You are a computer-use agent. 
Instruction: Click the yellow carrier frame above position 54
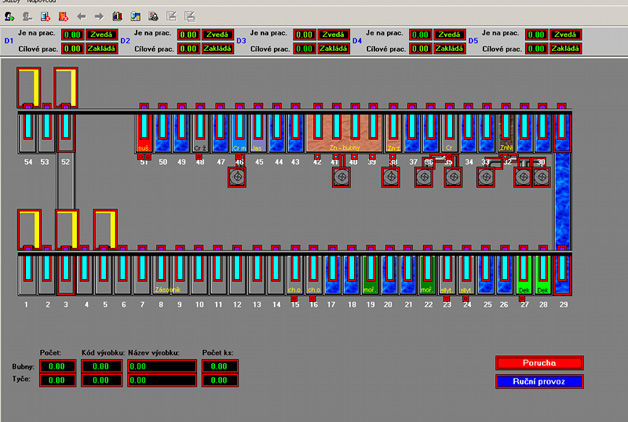pyautogui.click(x=29, y=88)
